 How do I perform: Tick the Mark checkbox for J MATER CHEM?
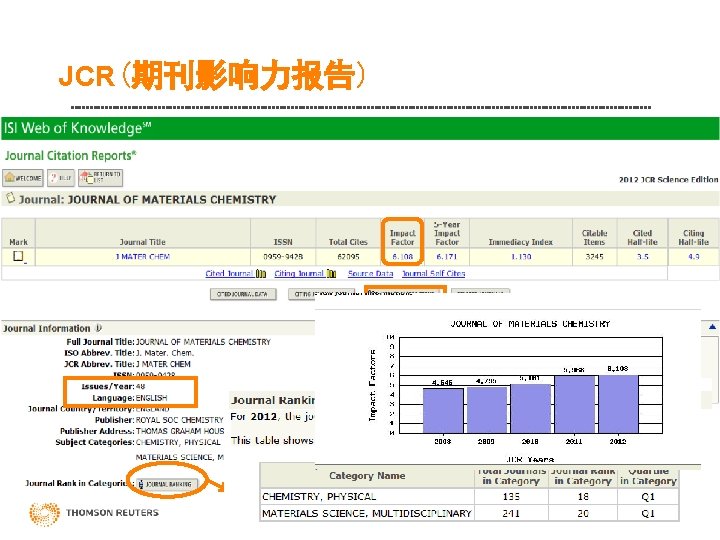click(18, 256)
